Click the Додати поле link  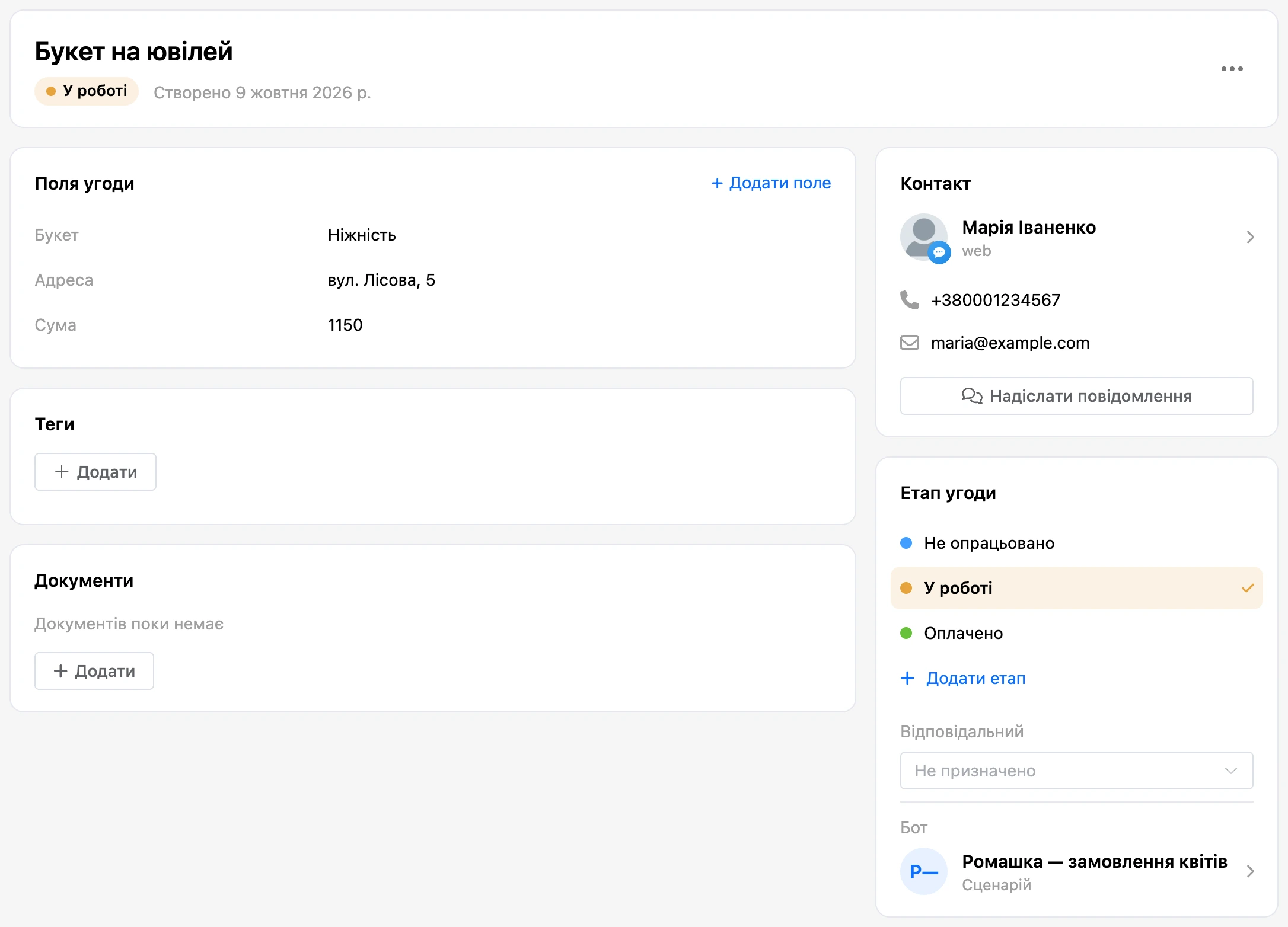(771, 183)
